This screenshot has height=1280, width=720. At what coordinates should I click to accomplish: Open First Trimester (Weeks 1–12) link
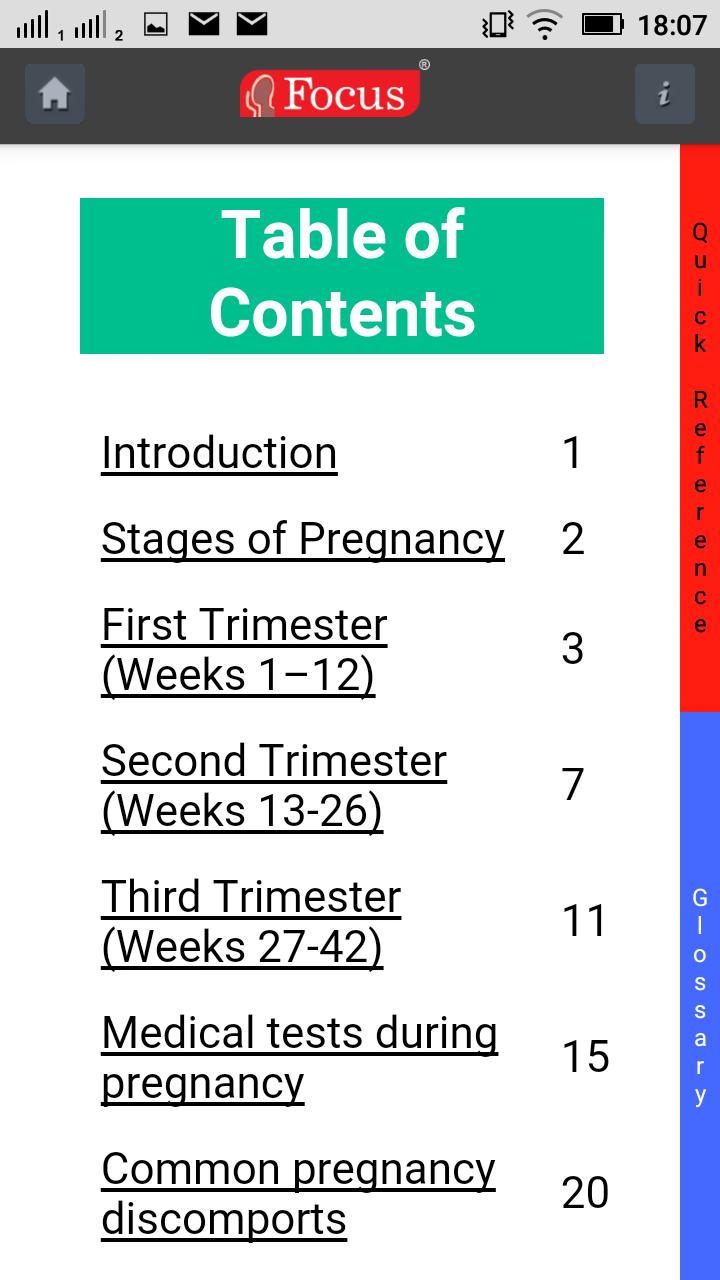(x=244, y=650)
